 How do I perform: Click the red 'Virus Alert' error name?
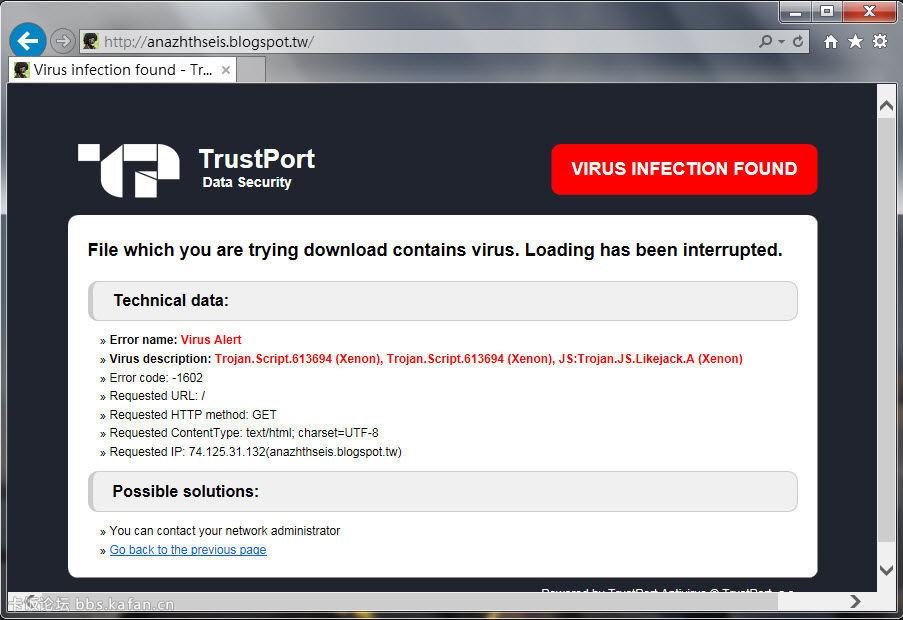(x=211, y=340)
